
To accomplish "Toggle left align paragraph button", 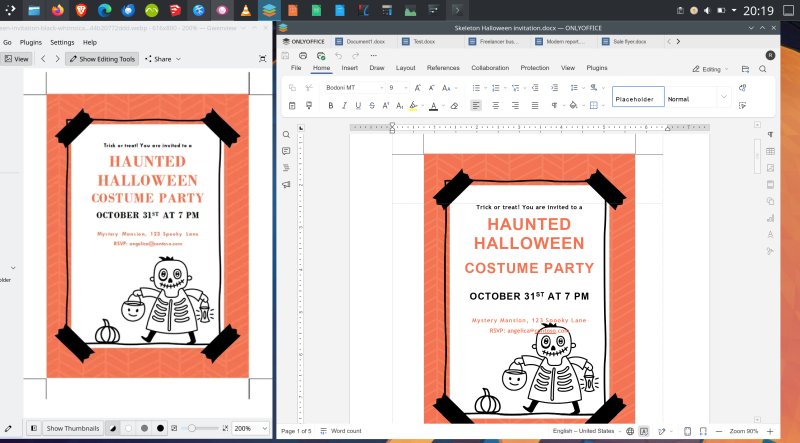I will coord(476,106).
